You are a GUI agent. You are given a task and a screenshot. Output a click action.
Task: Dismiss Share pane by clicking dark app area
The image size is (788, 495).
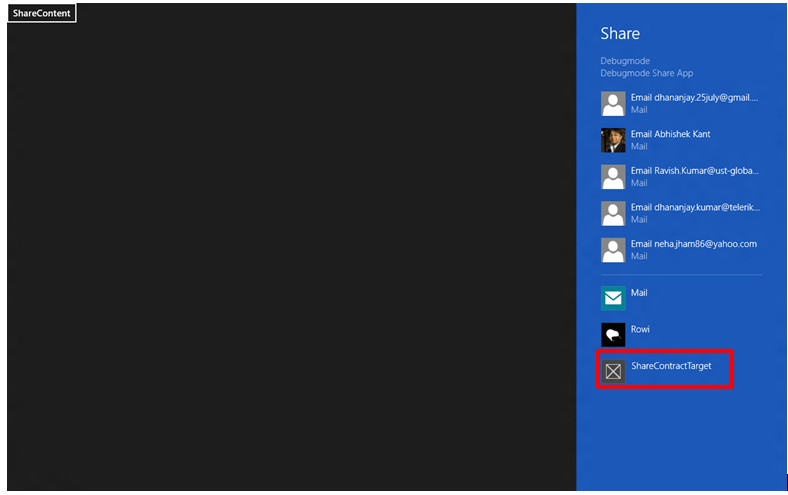290,250
